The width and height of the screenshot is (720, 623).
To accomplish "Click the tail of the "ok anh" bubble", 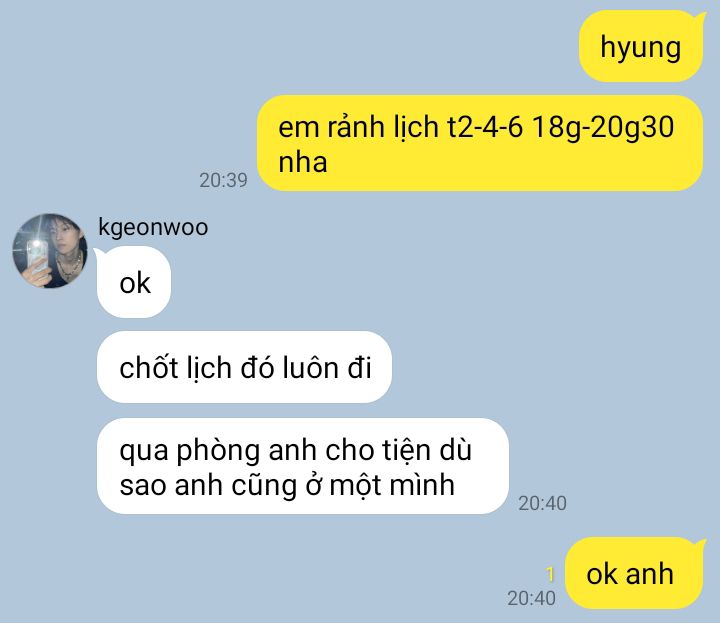I will pyautogui.click(x=699, y=545).
